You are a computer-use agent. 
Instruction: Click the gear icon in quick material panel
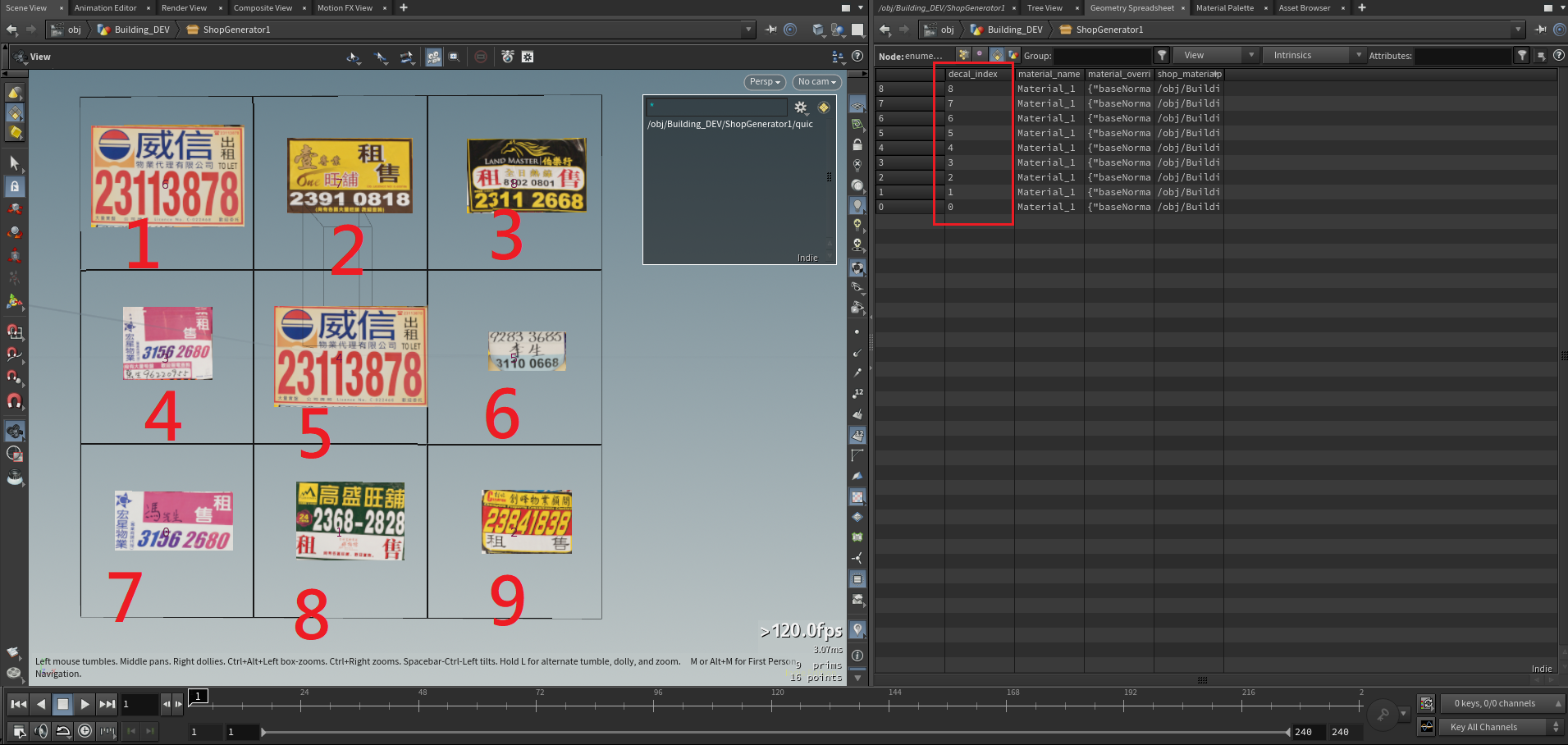801,107
